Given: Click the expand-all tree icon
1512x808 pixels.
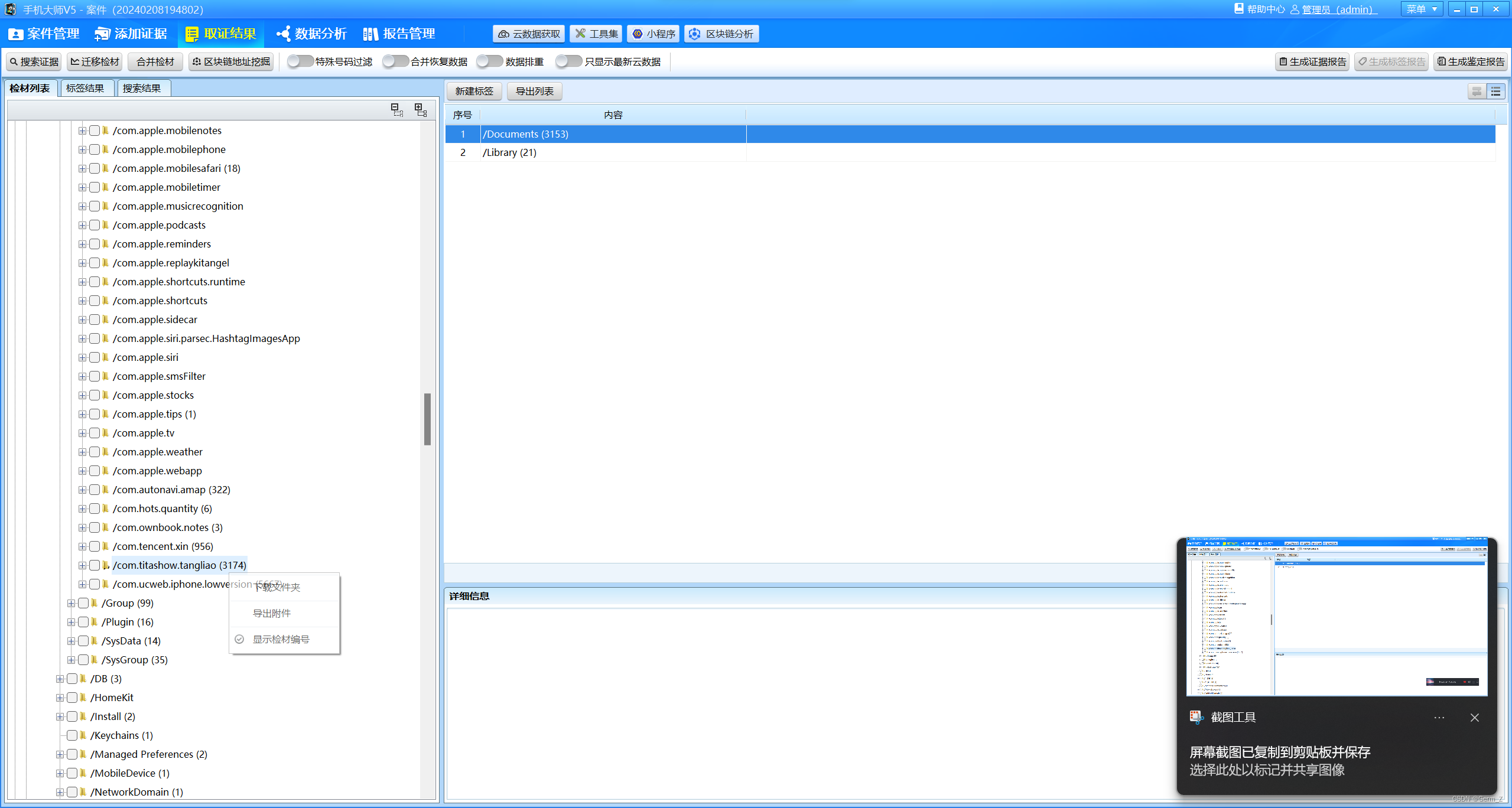Looking at the screenshot, I should click(421, 110).
